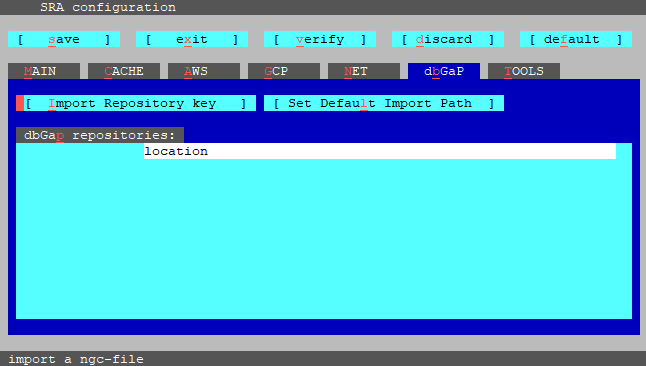This screenshot has height=366, width=646.
Task: Click Set Default Import Path button
Action: pyautogui.click(x=384, y=103)
